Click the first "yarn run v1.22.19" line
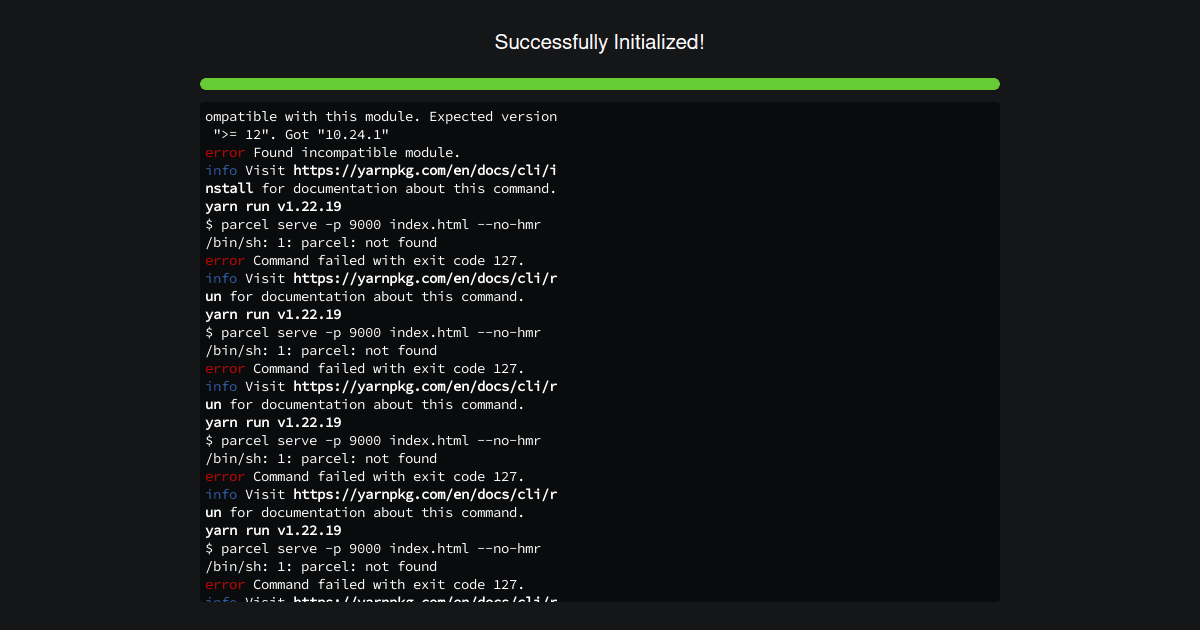Viewport: 1200px width, 630px height. pyautogui.click(x=273, y=206)
